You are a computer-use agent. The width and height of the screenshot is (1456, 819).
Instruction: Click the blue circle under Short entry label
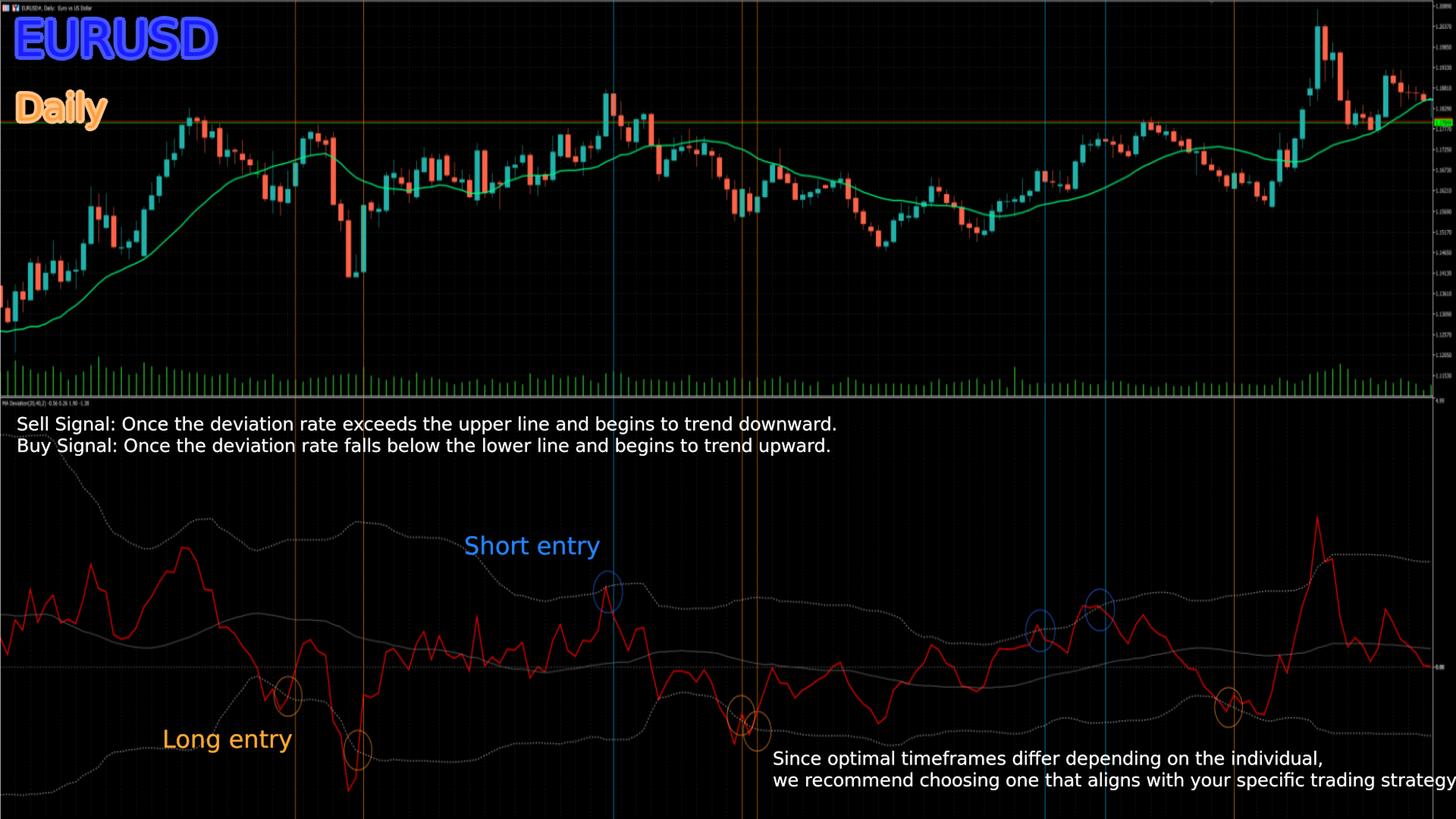tap(607, 592)
